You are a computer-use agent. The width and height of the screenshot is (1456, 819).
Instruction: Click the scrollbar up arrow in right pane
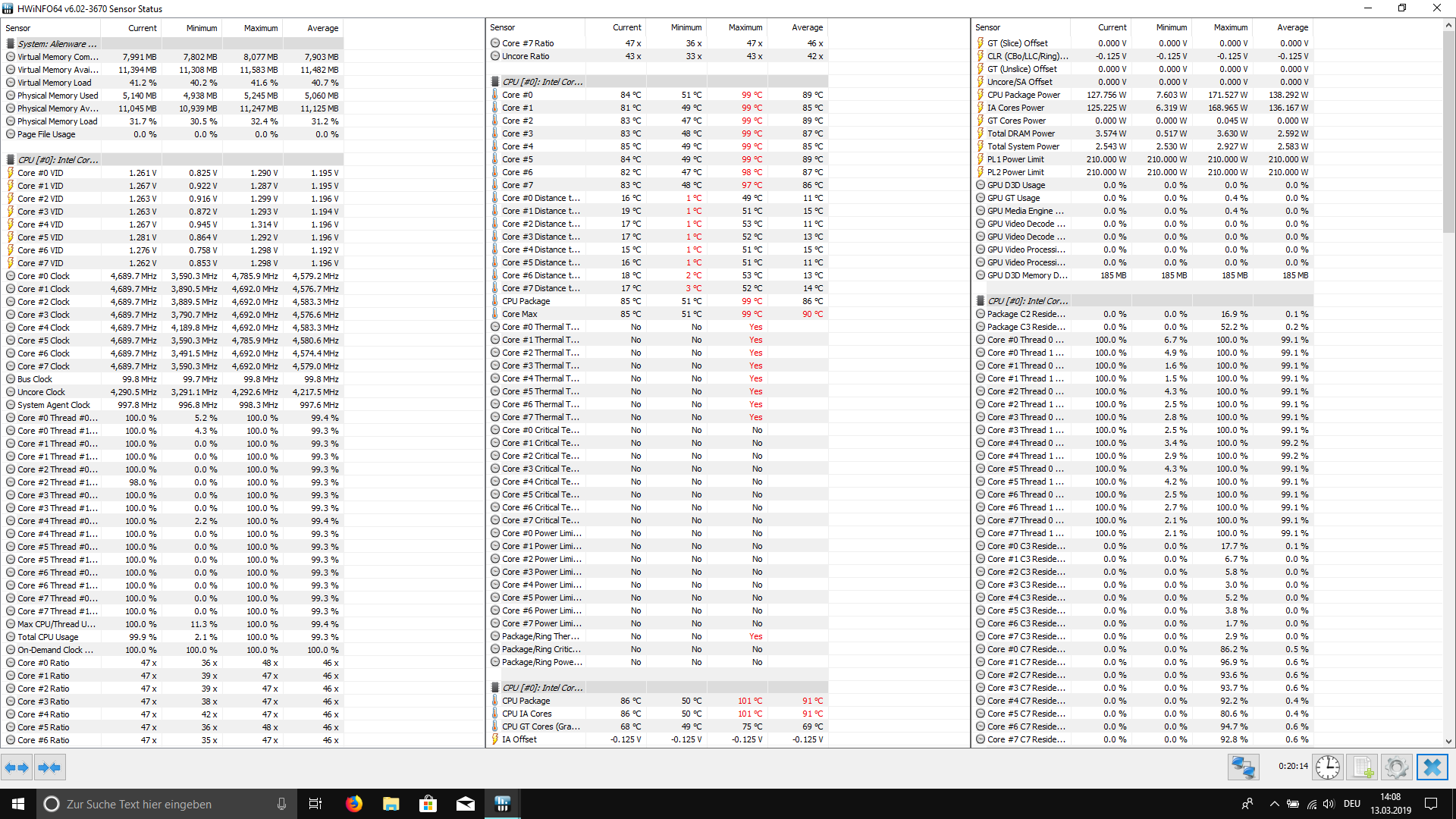pyautogui.click(x=1448, y=26)
